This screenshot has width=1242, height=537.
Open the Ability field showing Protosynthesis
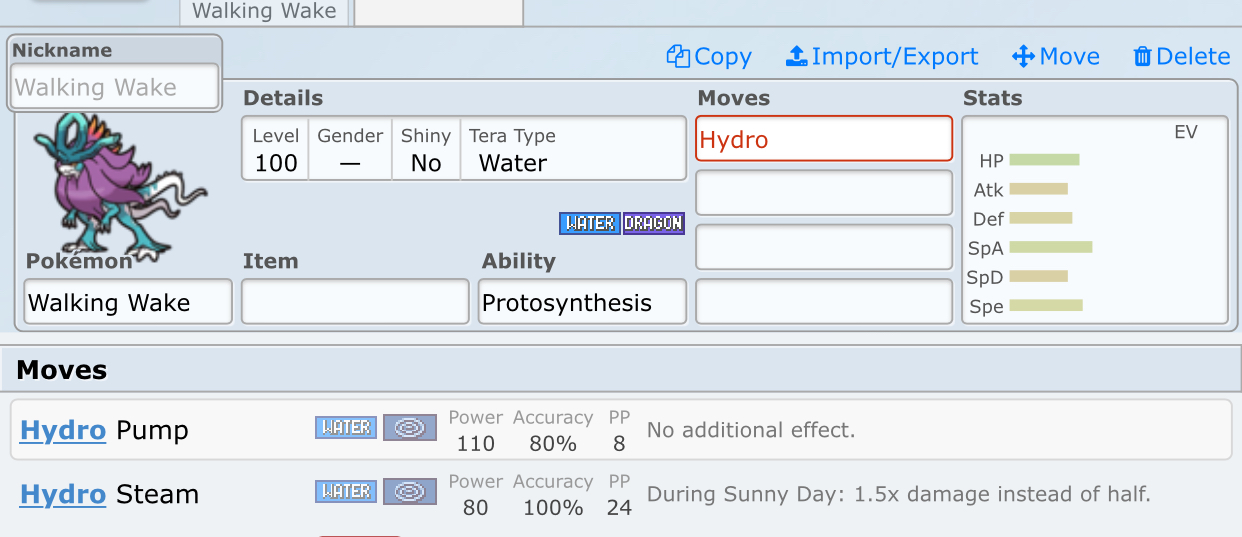[583, 302]
